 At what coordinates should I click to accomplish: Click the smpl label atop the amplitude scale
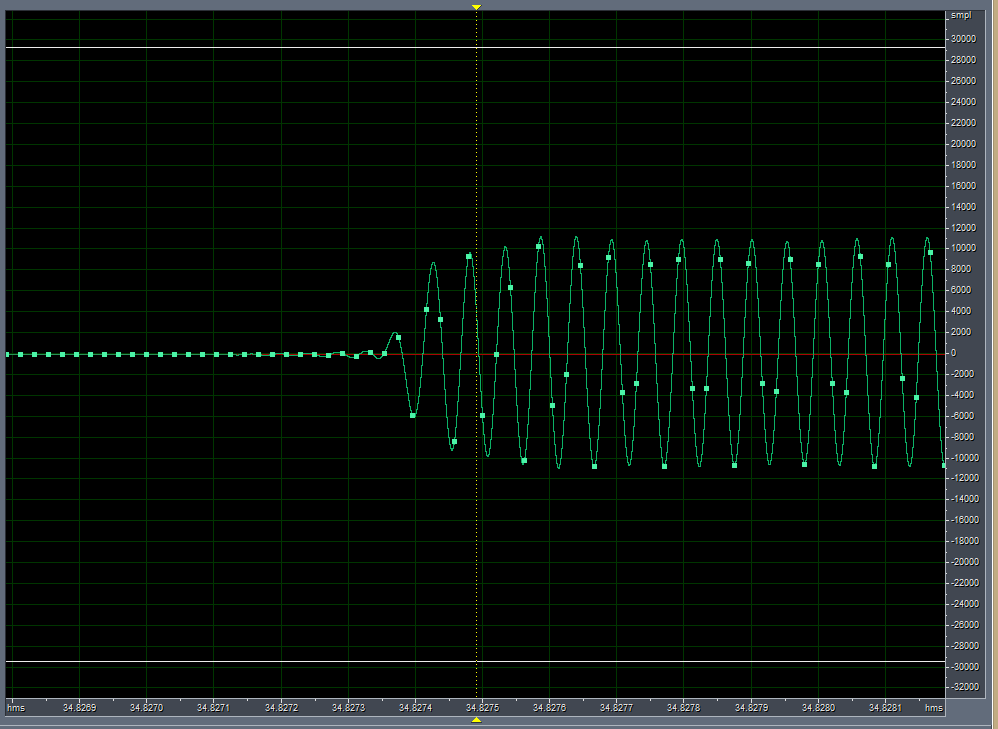tap(961, 15)
